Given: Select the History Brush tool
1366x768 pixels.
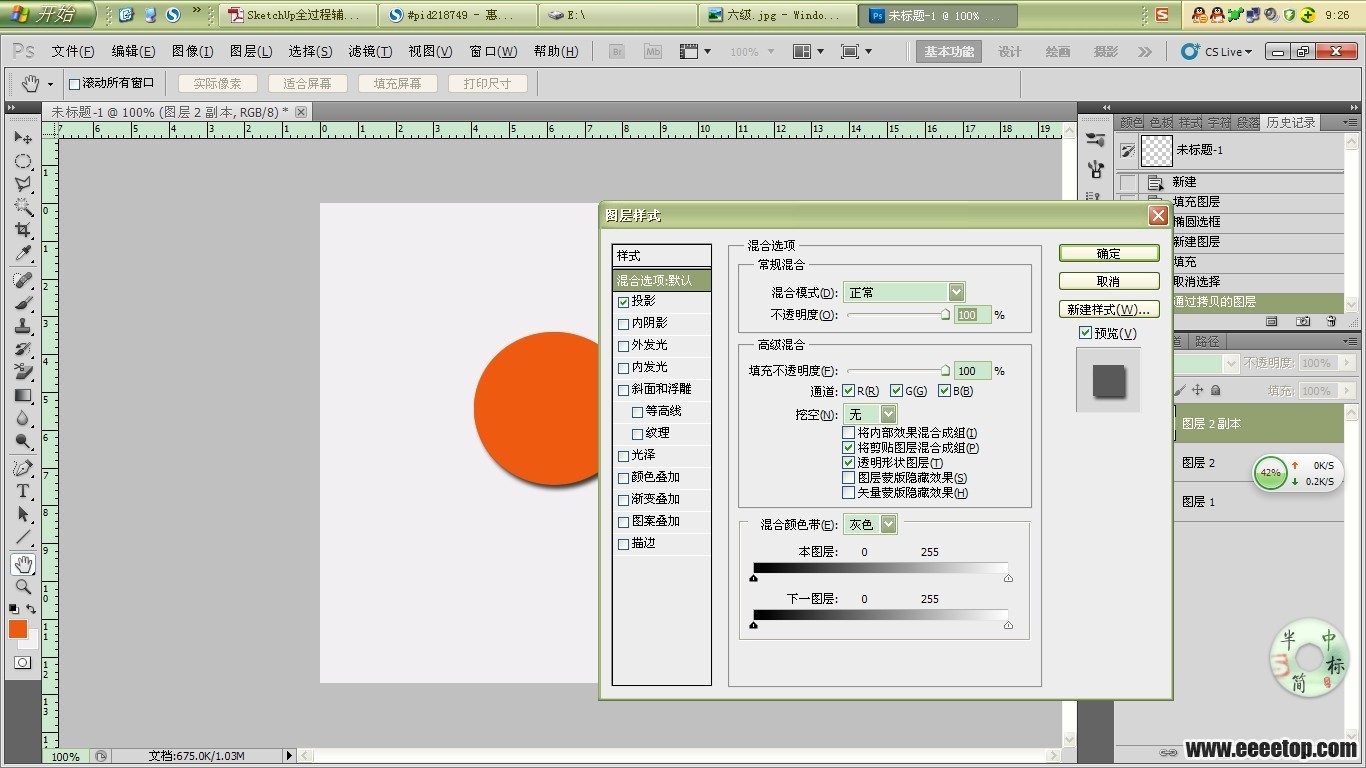Looking at the screenshot, I should (x=22, y=349).
